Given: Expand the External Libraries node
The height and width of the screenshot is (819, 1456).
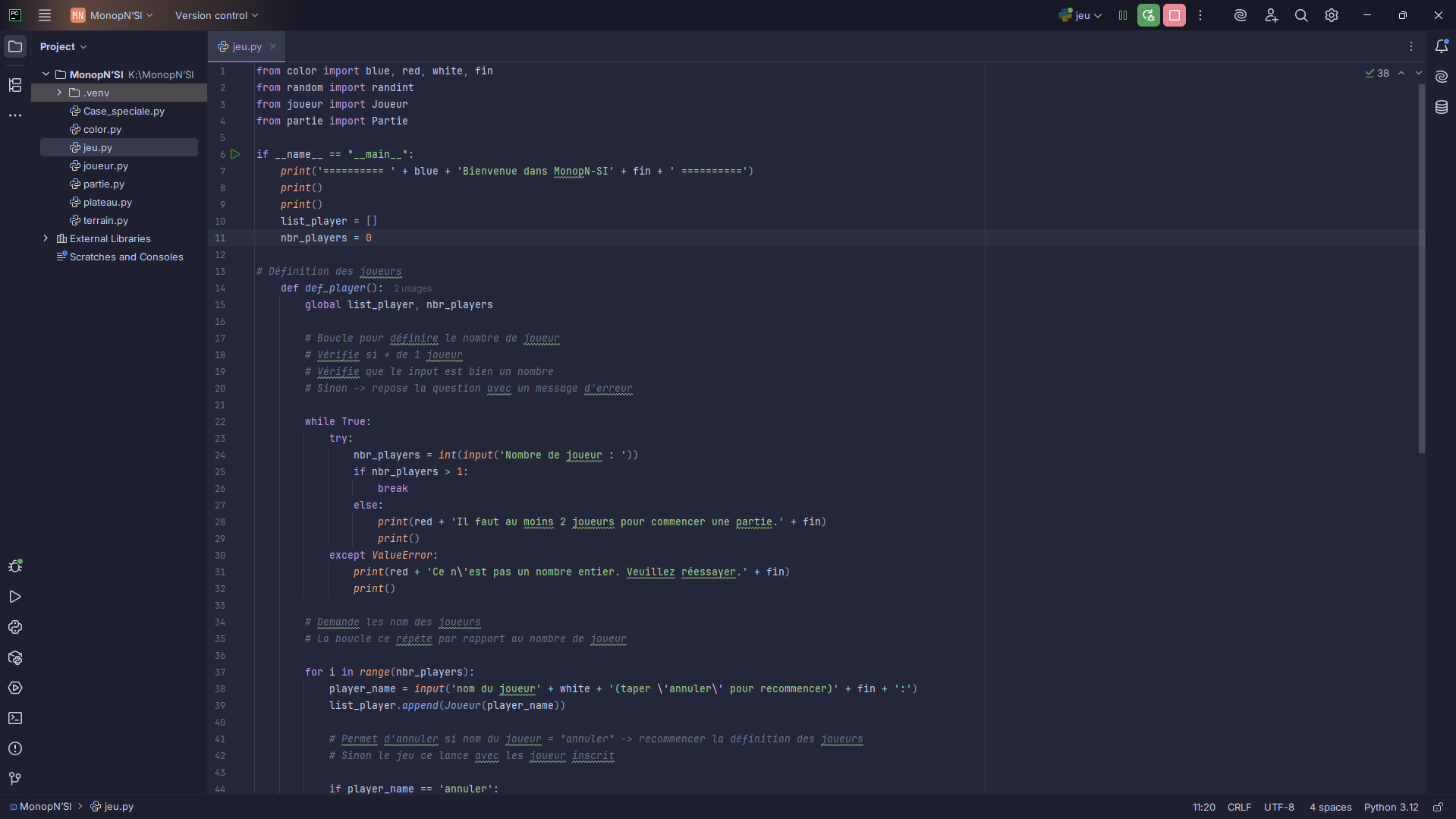Looking at the screenshot, I should [x=46, y=238].
